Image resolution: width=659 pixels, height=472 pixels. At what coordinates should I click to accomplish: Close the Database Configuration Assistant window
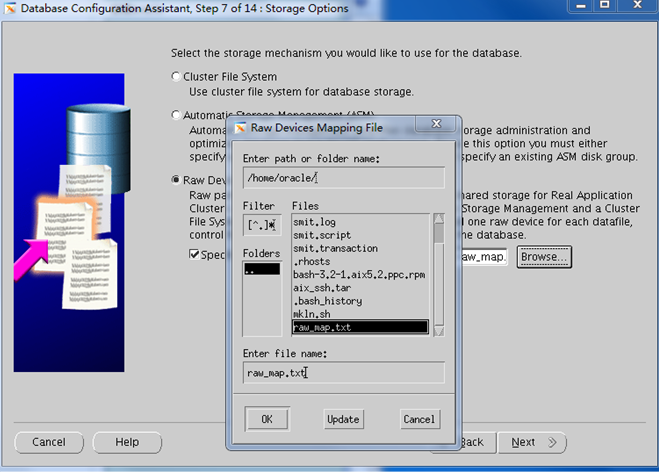(637, 5)
